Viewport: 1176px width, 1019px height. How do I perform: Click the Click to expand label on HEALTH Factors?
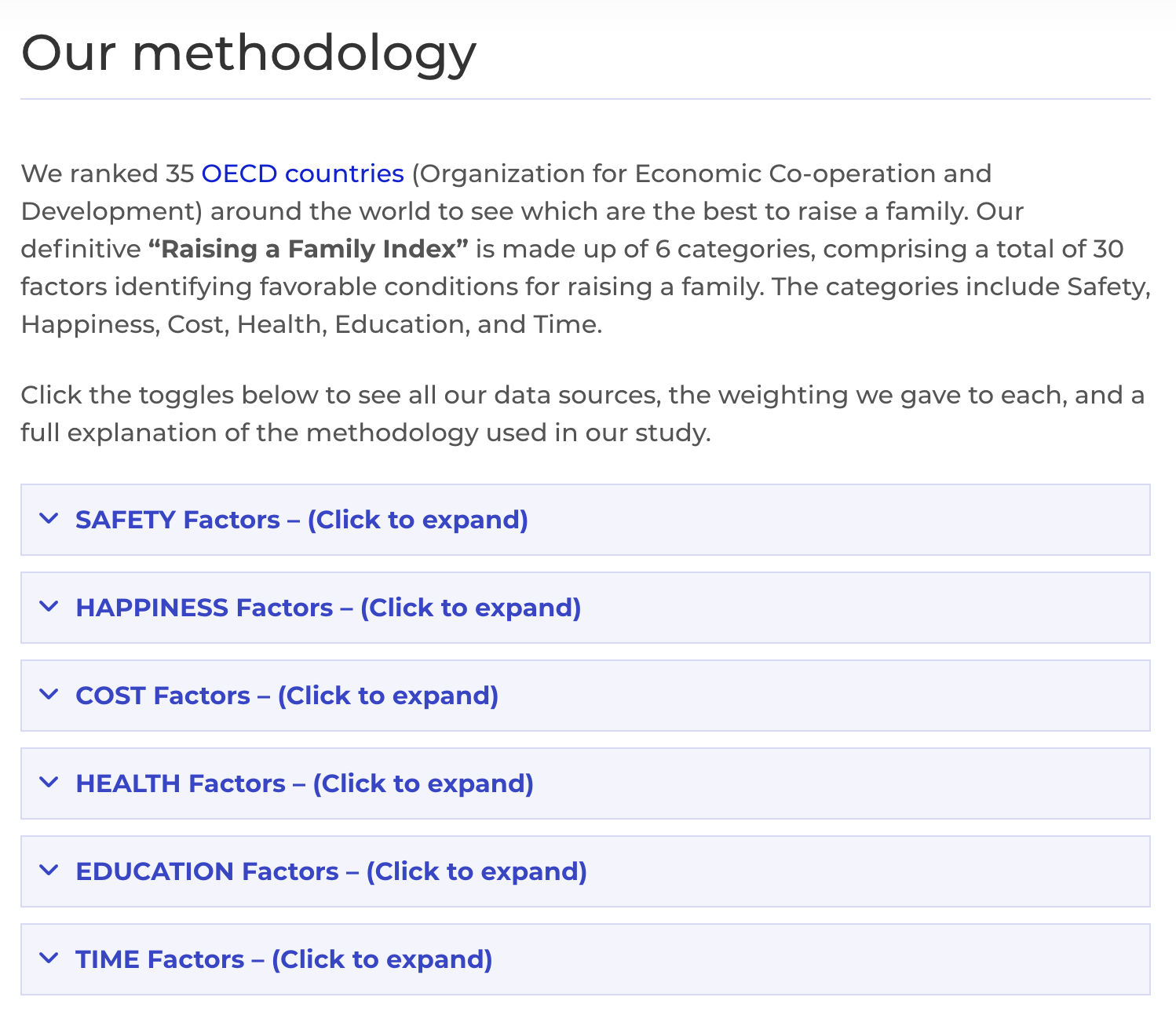[x=425, y=783]
